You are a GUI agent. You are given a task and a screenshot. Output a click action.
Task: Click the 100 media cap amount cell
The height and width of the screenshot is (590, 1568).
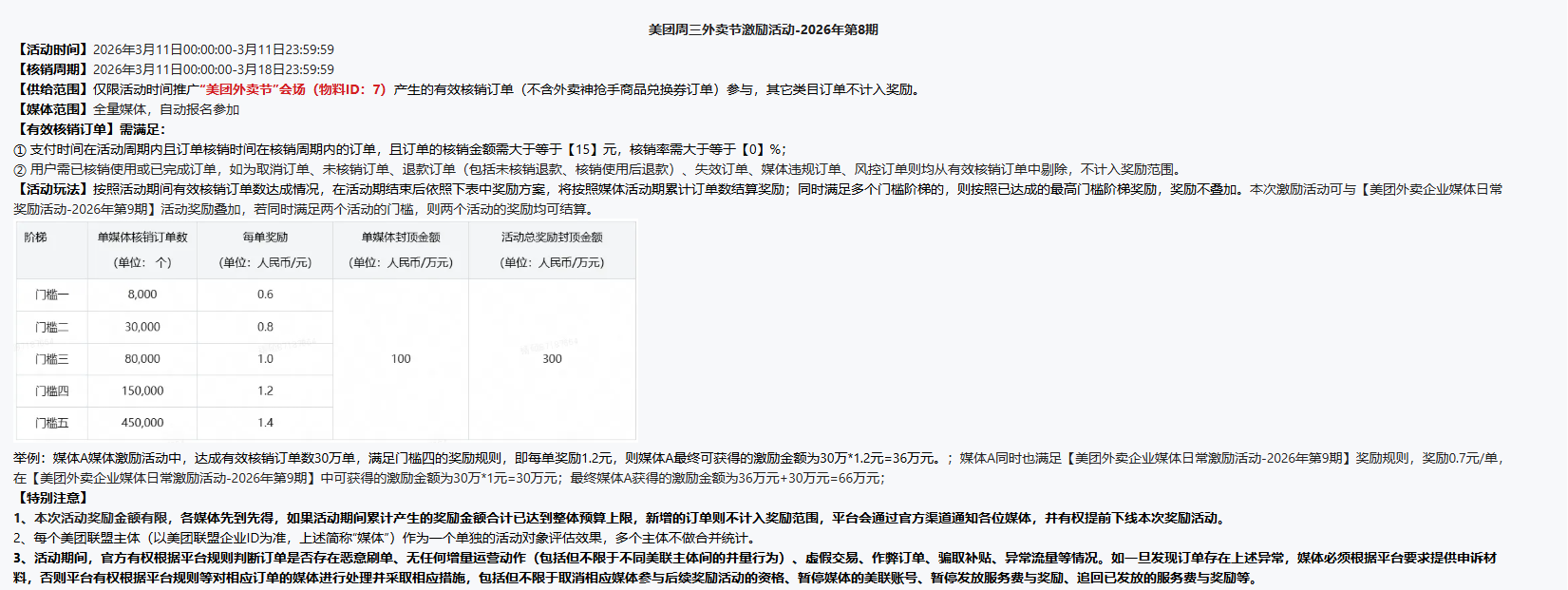tap(401, 359)
